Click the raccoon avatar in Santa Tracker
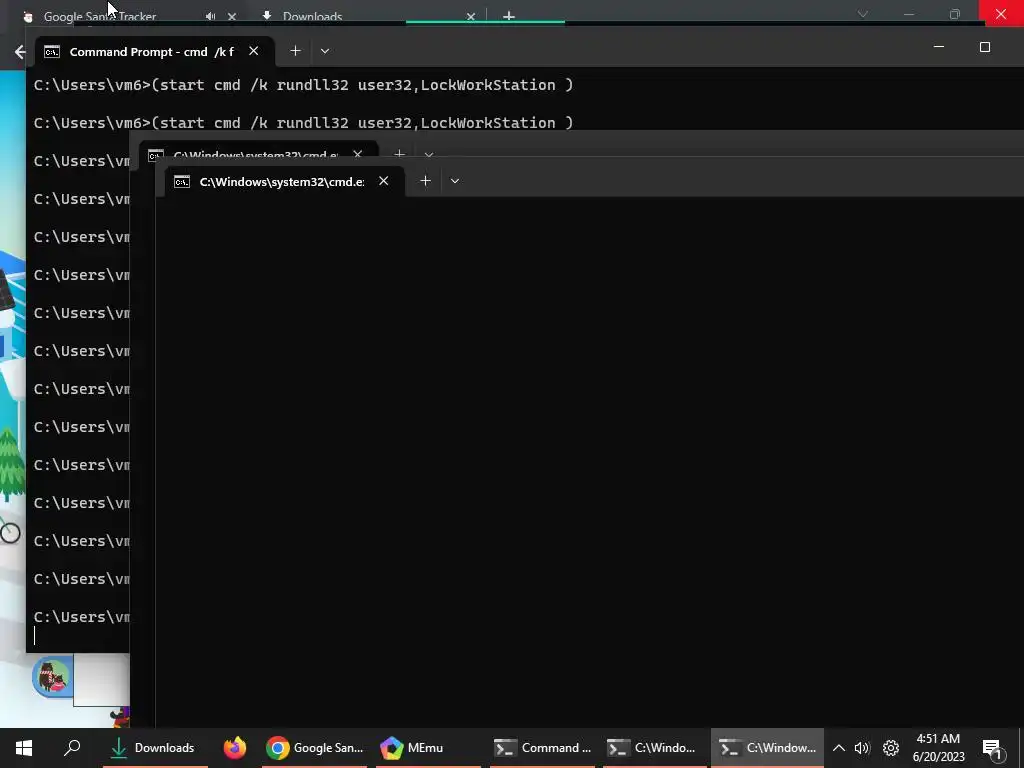This screenshot has width=1024, height=768. [x=52, y=677]
